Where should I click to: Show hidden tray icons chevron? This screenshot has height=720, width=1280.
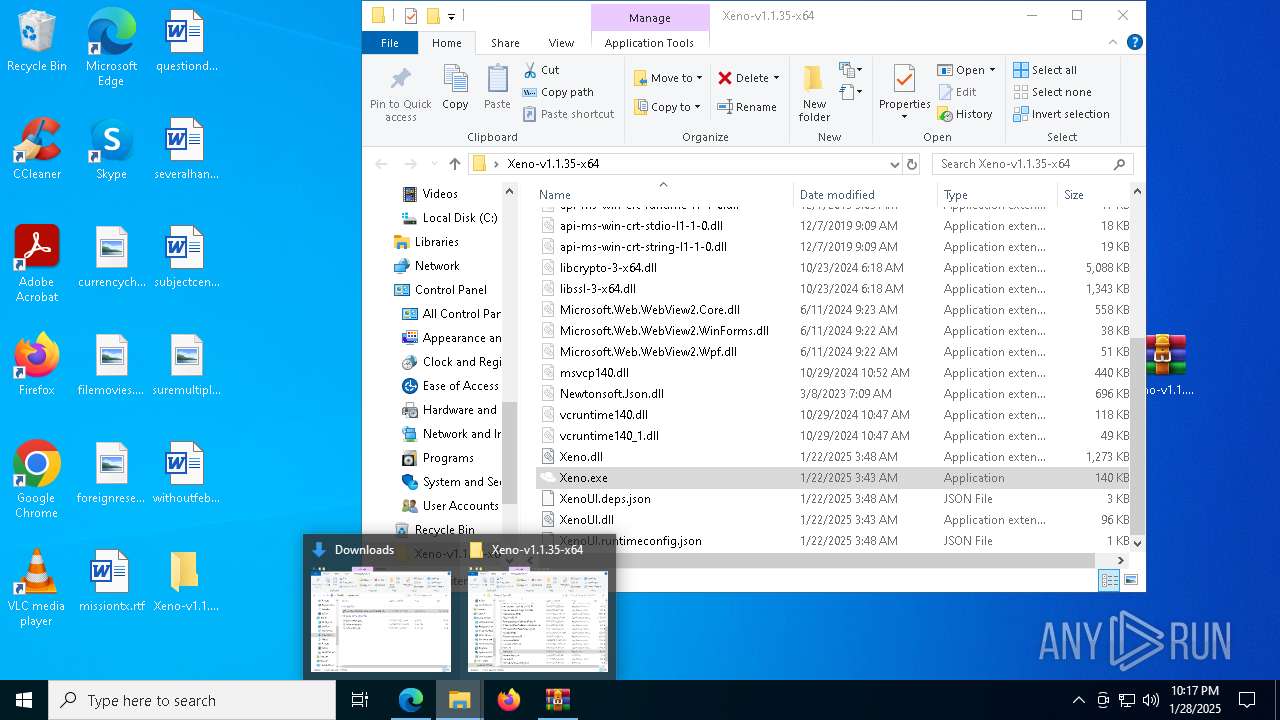tap(1078, 700)
